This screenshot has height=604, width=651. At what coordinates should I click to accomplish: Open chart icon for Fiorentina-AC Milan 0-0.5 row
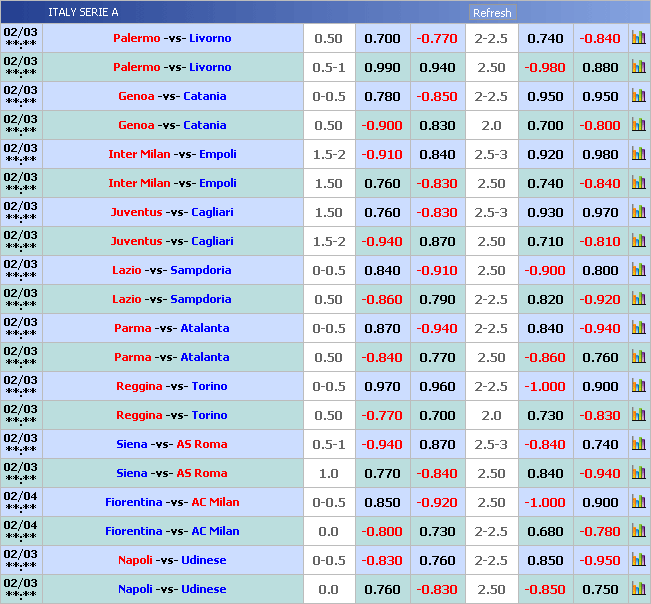click(638, 502)
